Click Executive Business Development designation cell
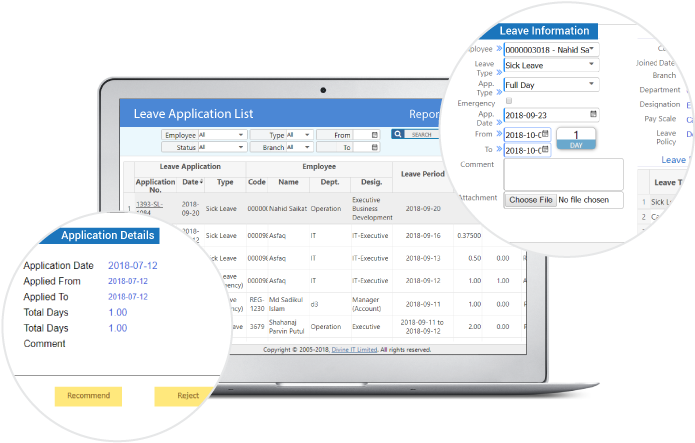The width and height of the screenshot is (695, 443). pyautogui.click(x=372, y=208)
